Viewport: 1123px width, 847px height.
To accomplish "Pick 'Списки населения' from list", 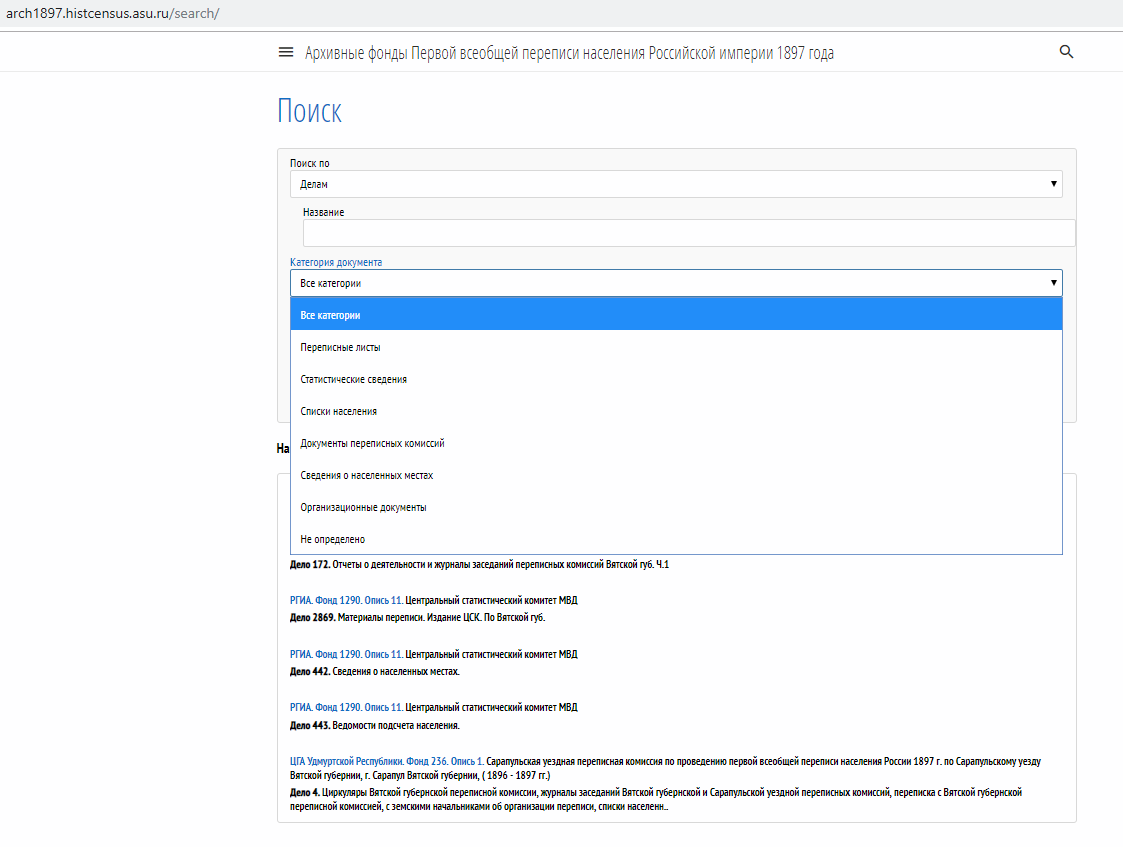I will point(339,411).
